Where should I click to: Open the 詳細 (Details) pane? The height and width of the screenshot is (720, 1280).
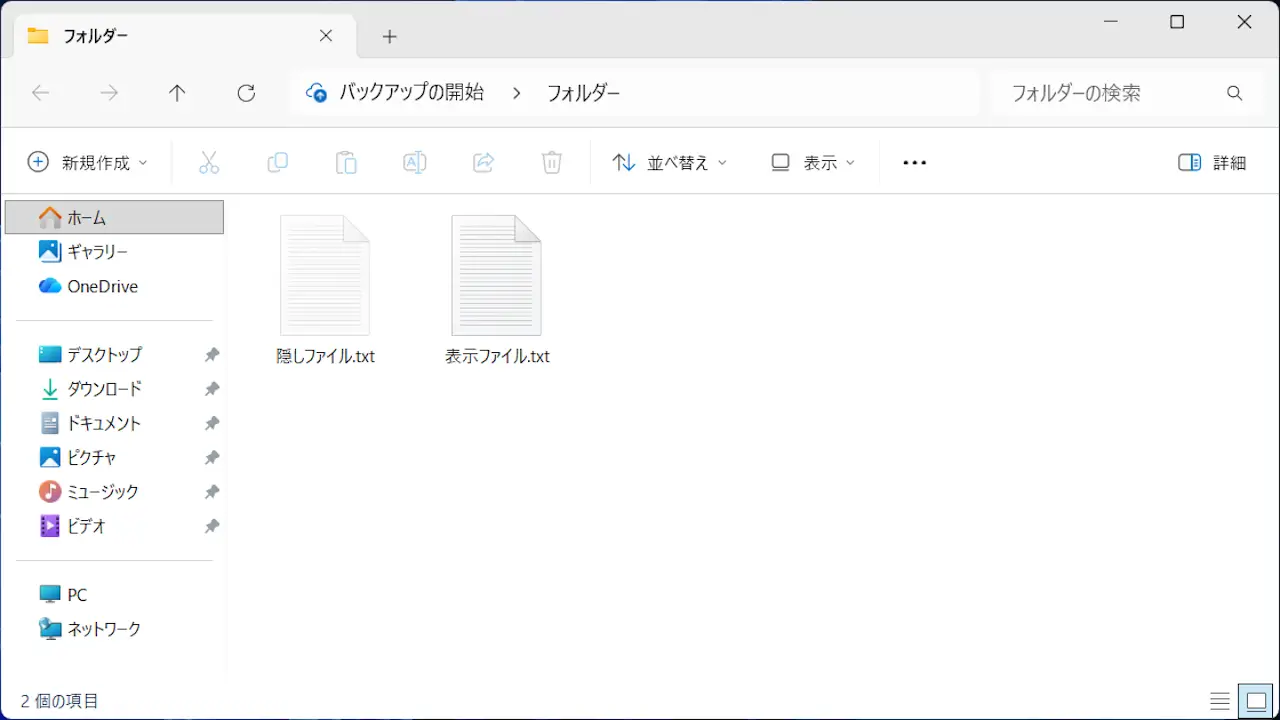click(1211, 162)
